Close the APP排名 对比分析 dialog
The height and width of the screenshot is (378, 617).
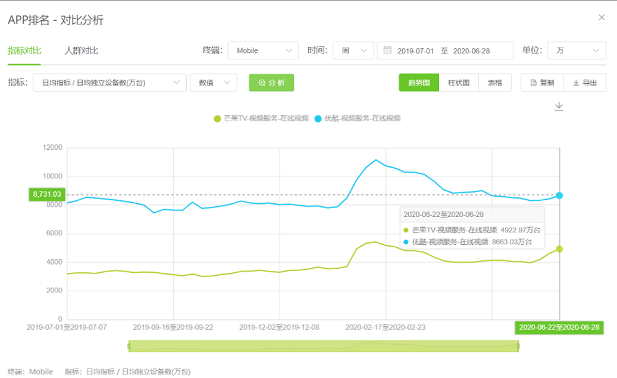[601, 17]
